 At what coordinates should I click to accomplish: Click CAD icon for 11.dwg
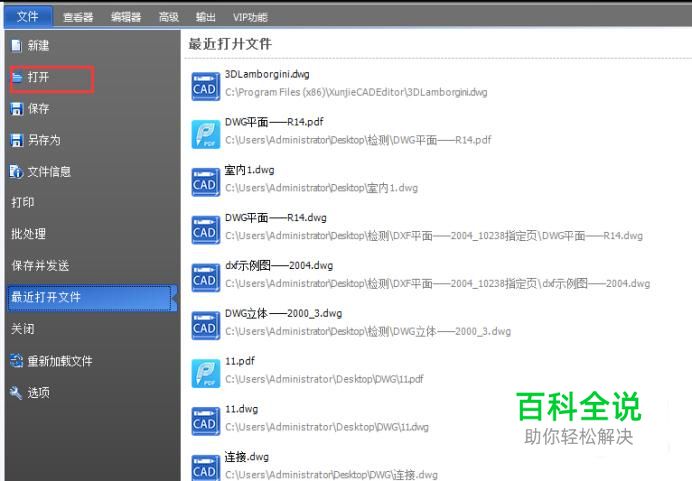coord(205,421)
